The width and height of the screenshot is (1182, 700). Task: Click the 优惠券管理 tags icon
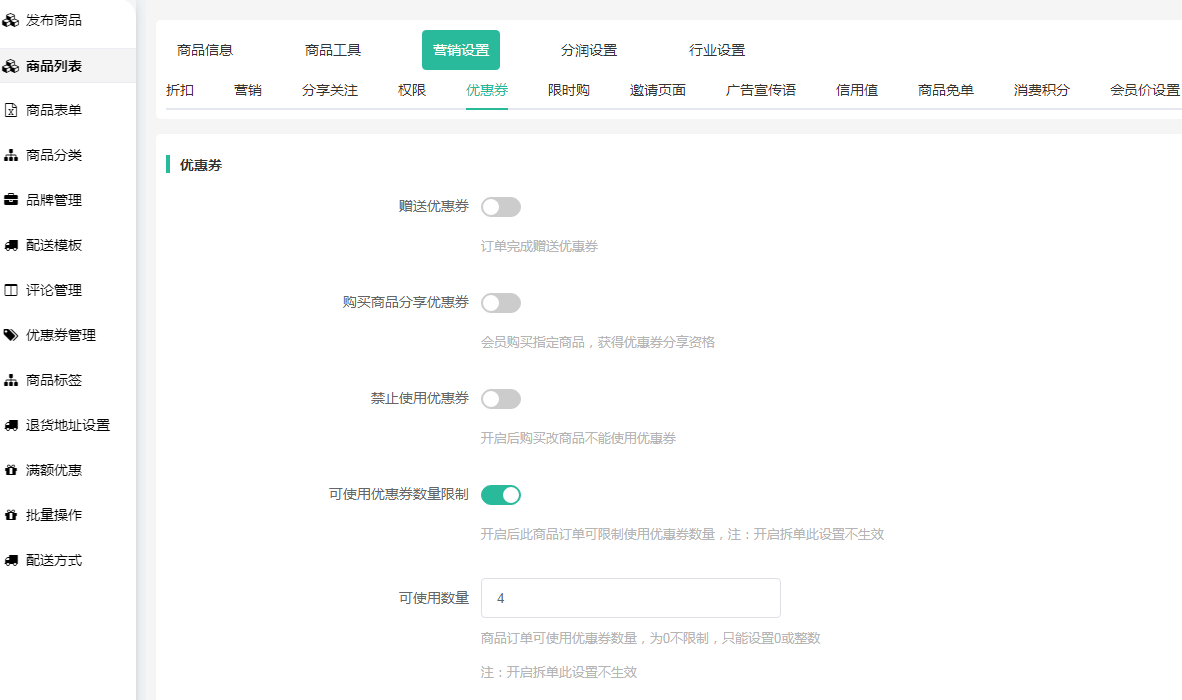11,335
